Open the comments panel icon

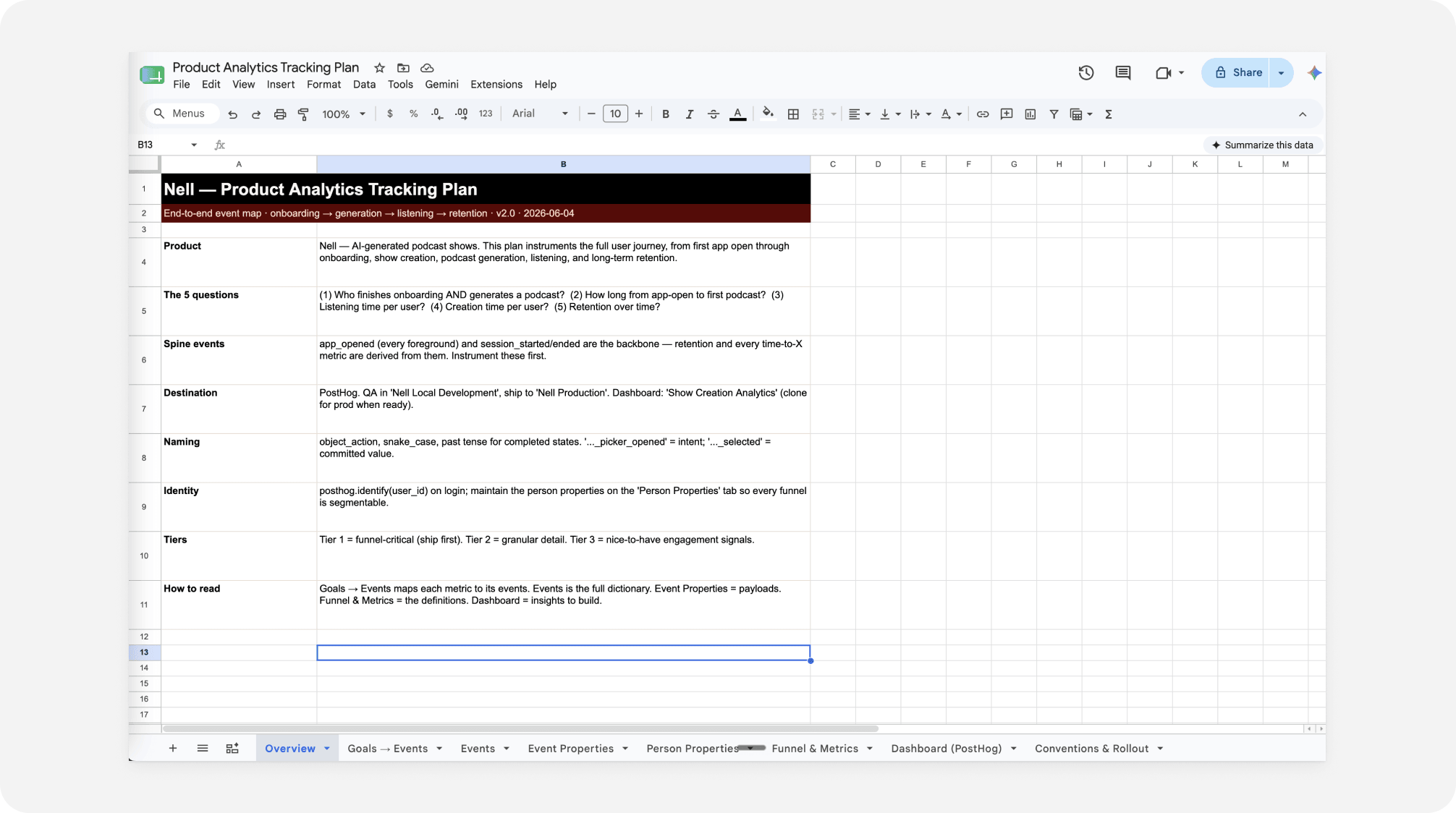pyautogui.click(x=1123, y=72)
